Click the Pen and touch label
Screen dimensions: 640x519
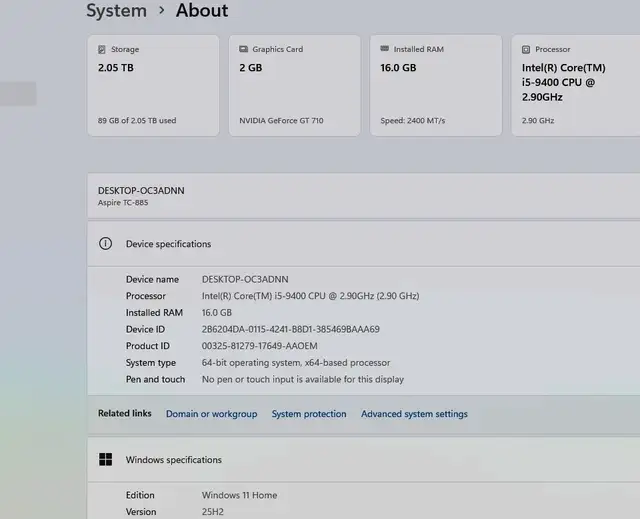155,379
